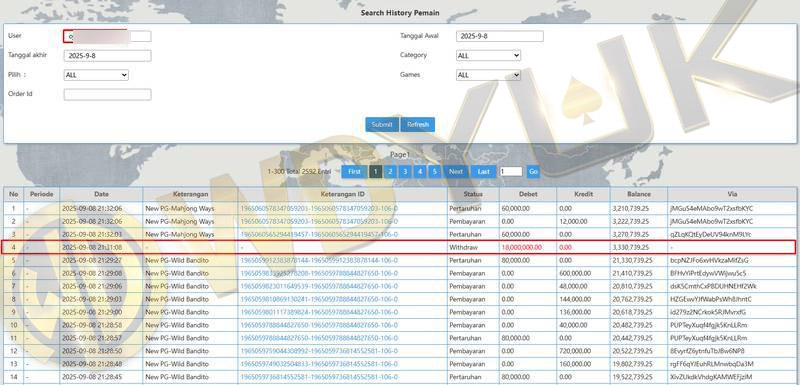Viewport: 800px width, 385px height.
Task: Select page 2 in pagination
Action: (390, 172)
